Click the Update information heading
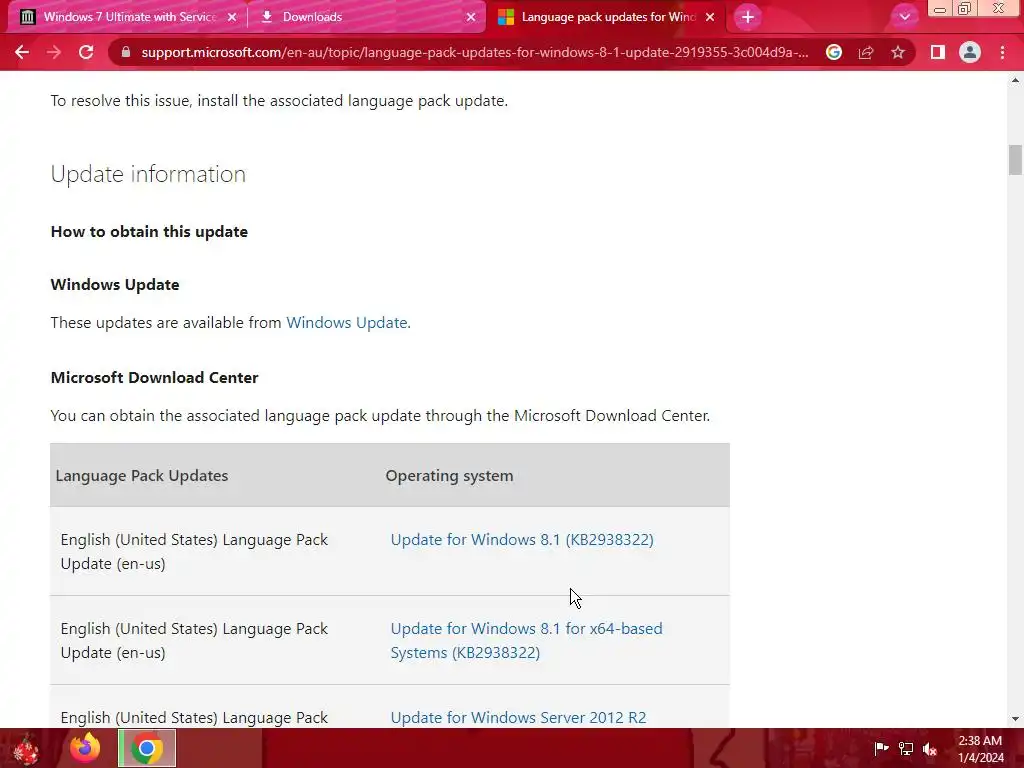The width and height of the screenshot is (1024, 768). 148,174
